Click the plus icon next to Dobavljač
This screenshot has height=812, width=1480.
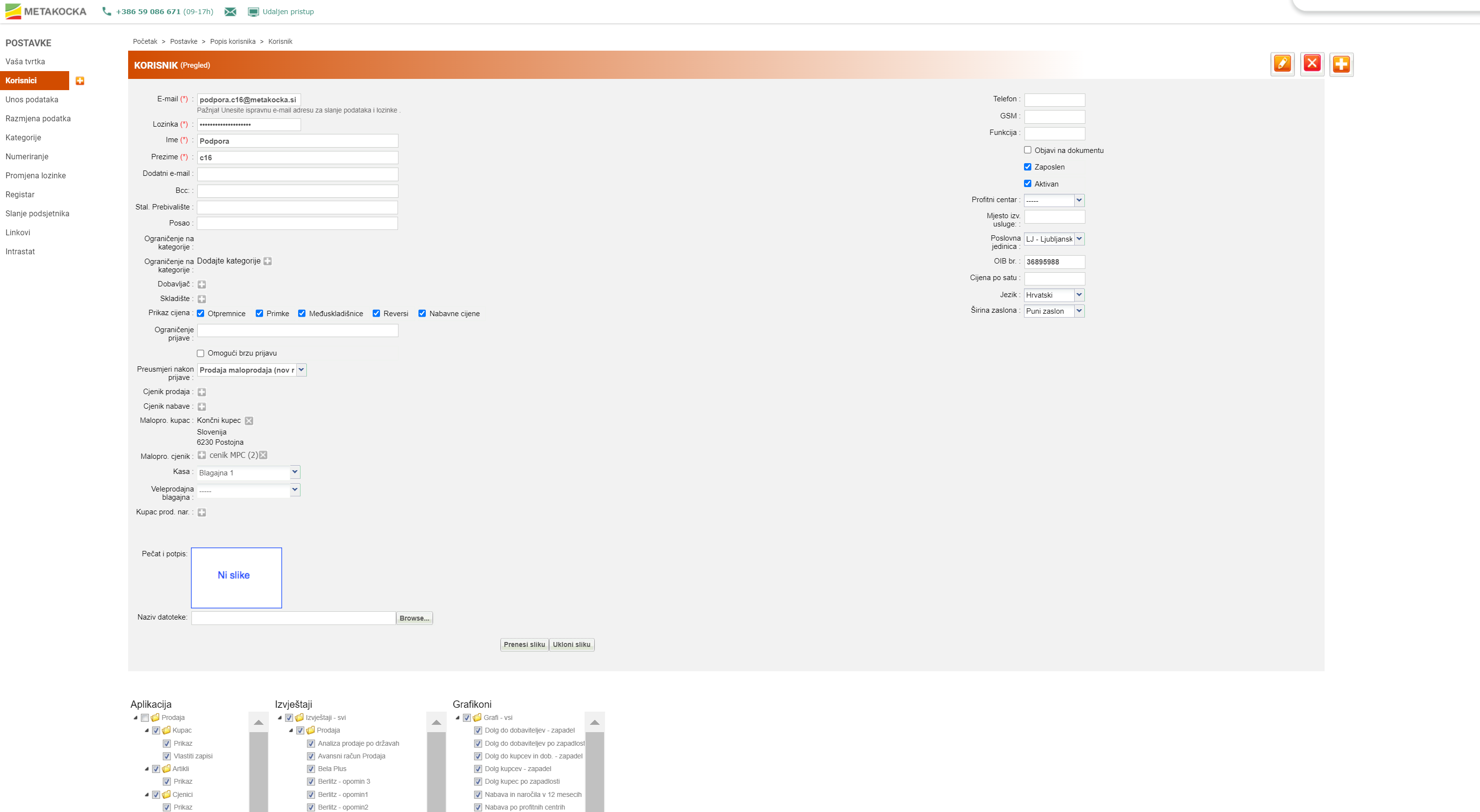pos(202,284)
